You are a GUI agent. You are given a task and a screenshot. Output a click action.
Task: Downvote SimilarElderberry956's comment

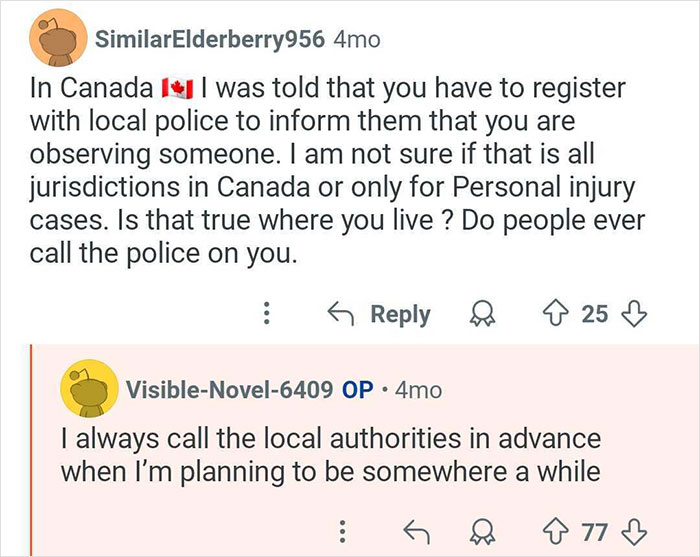pyautogui.click(x=633, y=314)
